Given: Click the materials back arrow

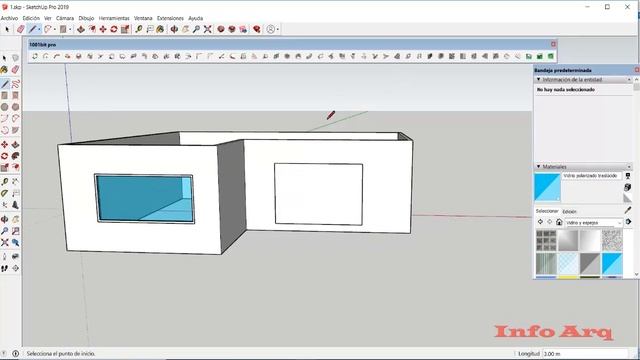Looking at the screenshot, I should coord(540,222).
